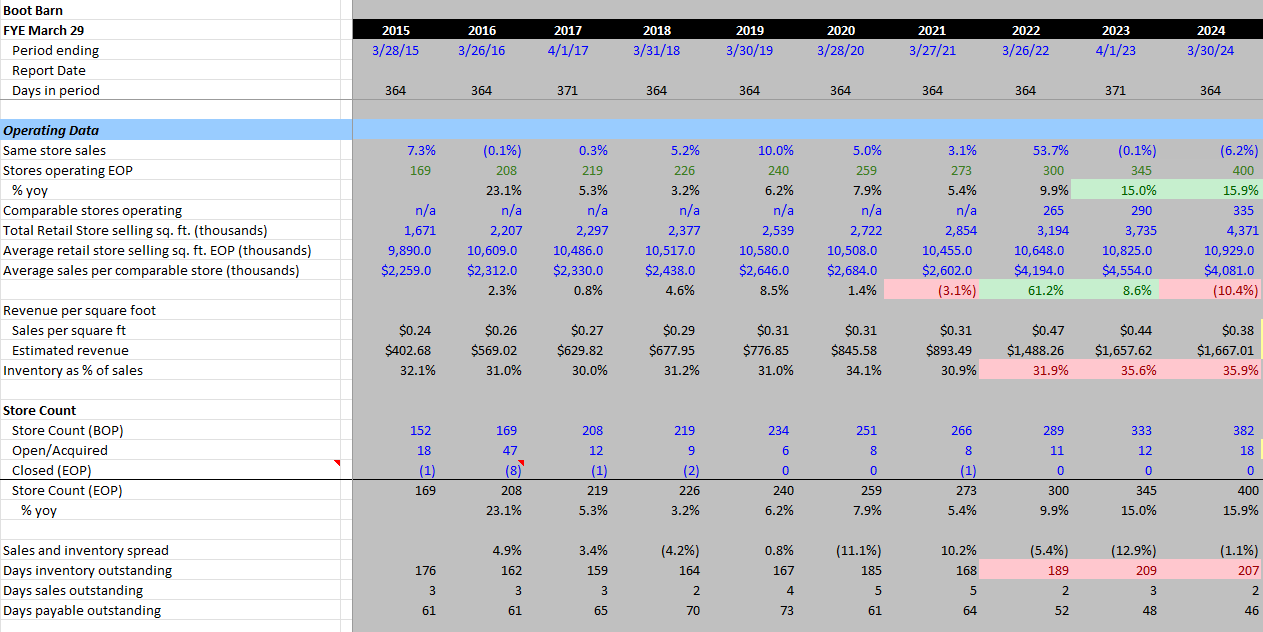Image resolution: width=1263 pixels, height=632 pixels.
Task: Click Sales and inventory spread label
Action: point(86,550)
